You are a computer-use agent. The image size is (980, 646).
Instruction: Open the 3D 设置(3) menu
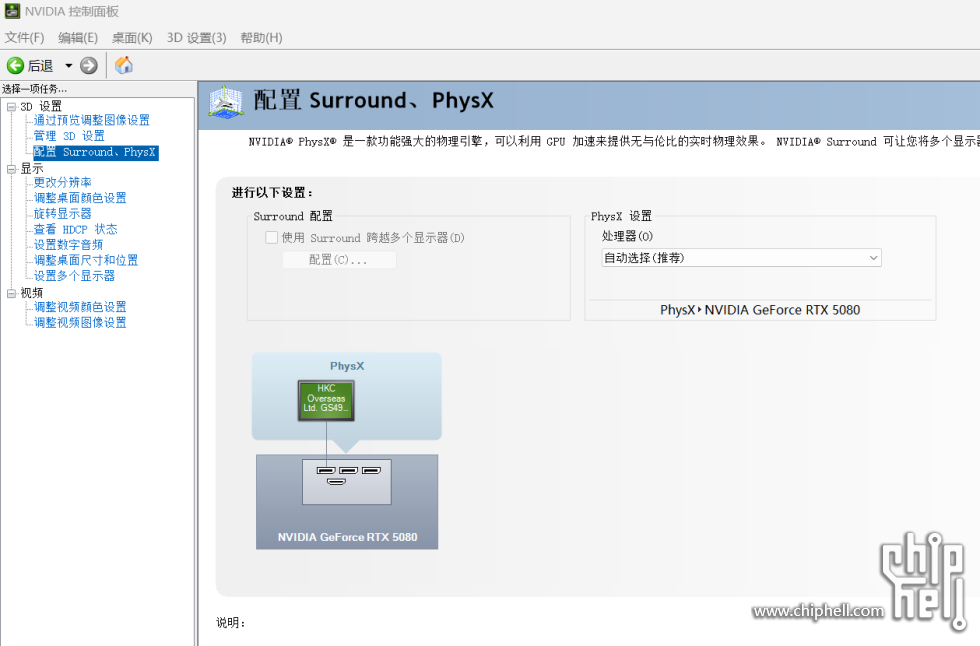[x=196, y=37]
